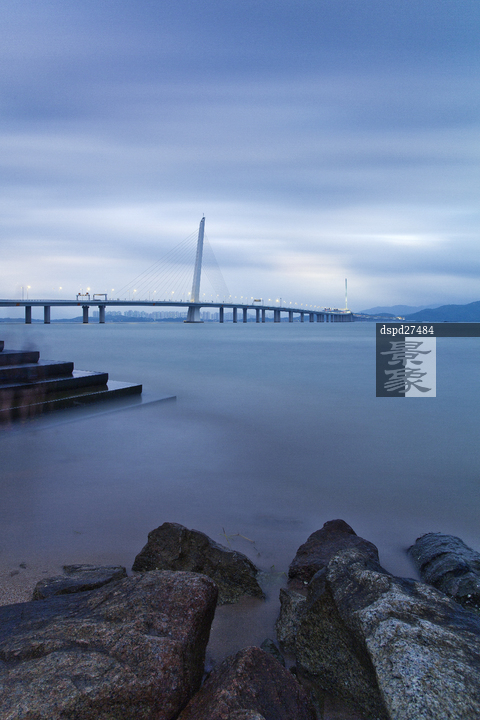Click the glowing street lamp at the bridge's left end
Image resolution: width=480 pixels, height=720 pixels.
28,287
